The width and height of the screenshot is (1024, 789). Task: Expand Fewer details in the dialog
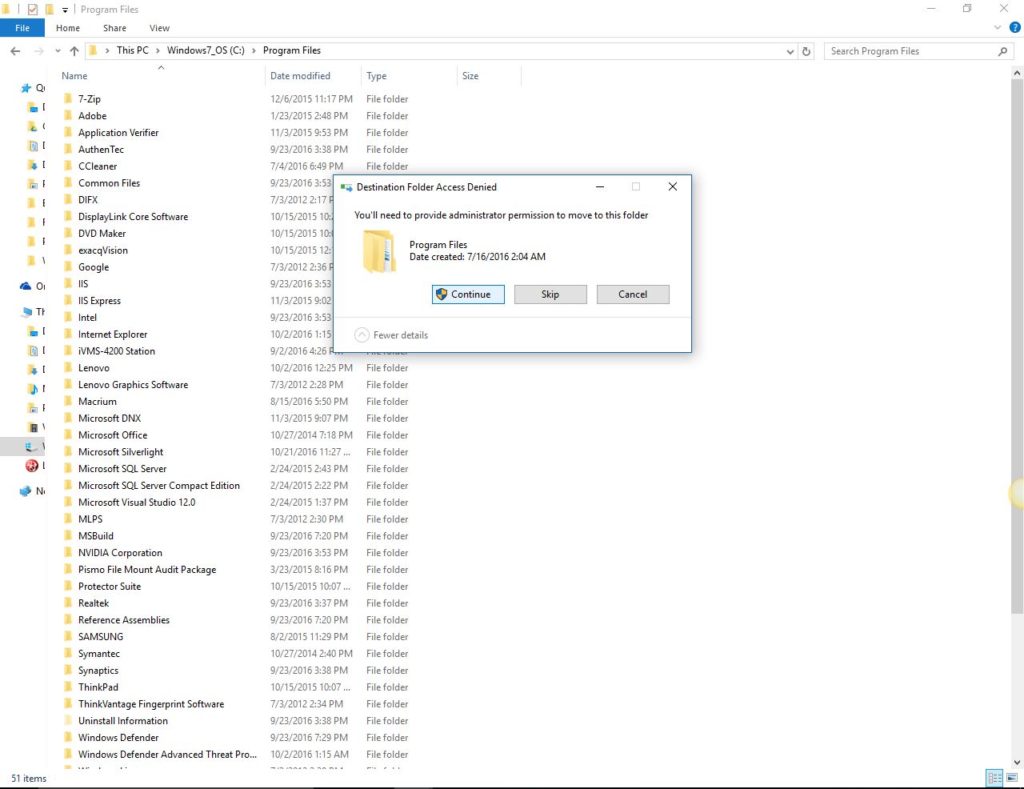(x=393, y=334)
